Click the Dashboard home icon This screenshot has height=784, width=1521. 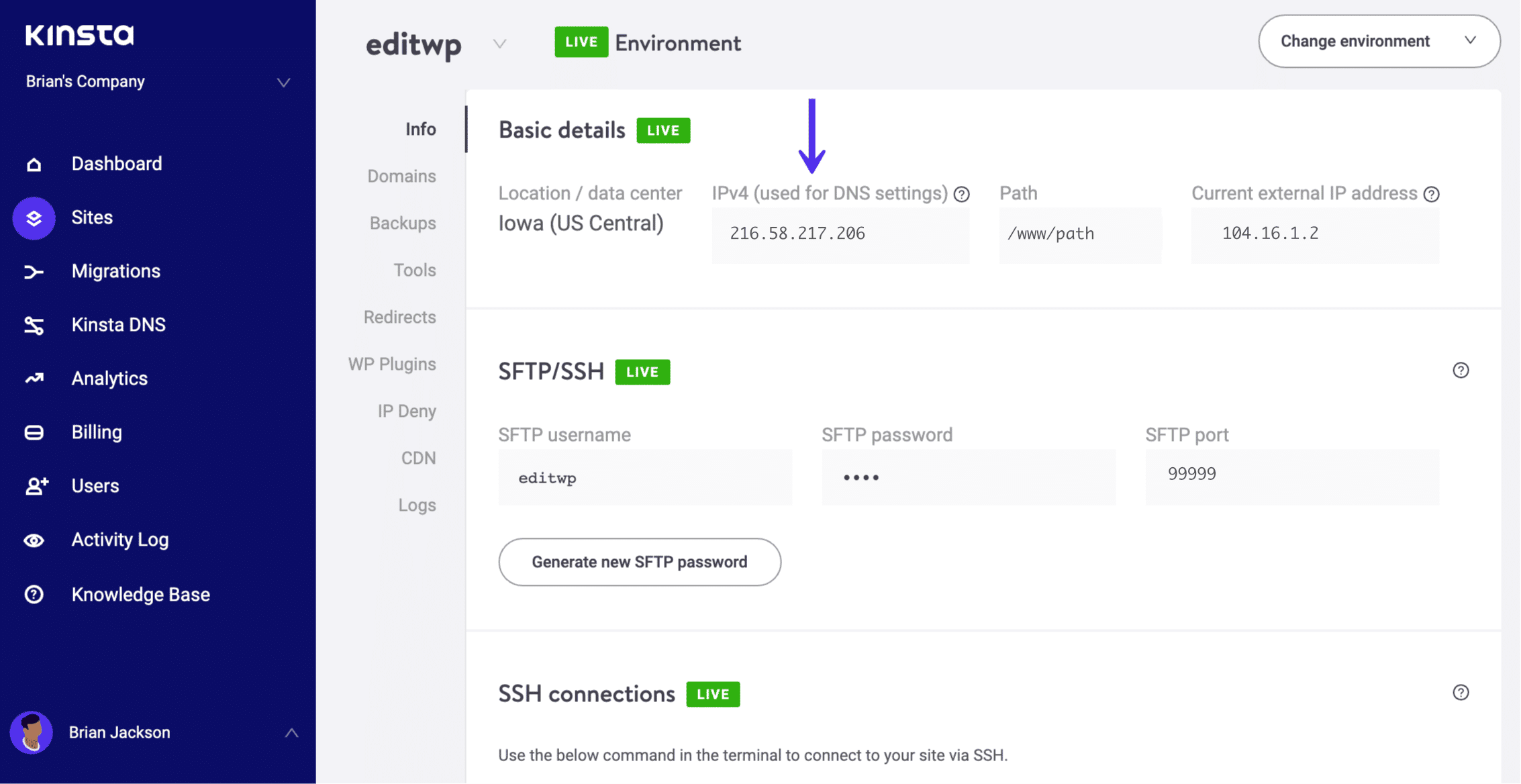(34, 164)
